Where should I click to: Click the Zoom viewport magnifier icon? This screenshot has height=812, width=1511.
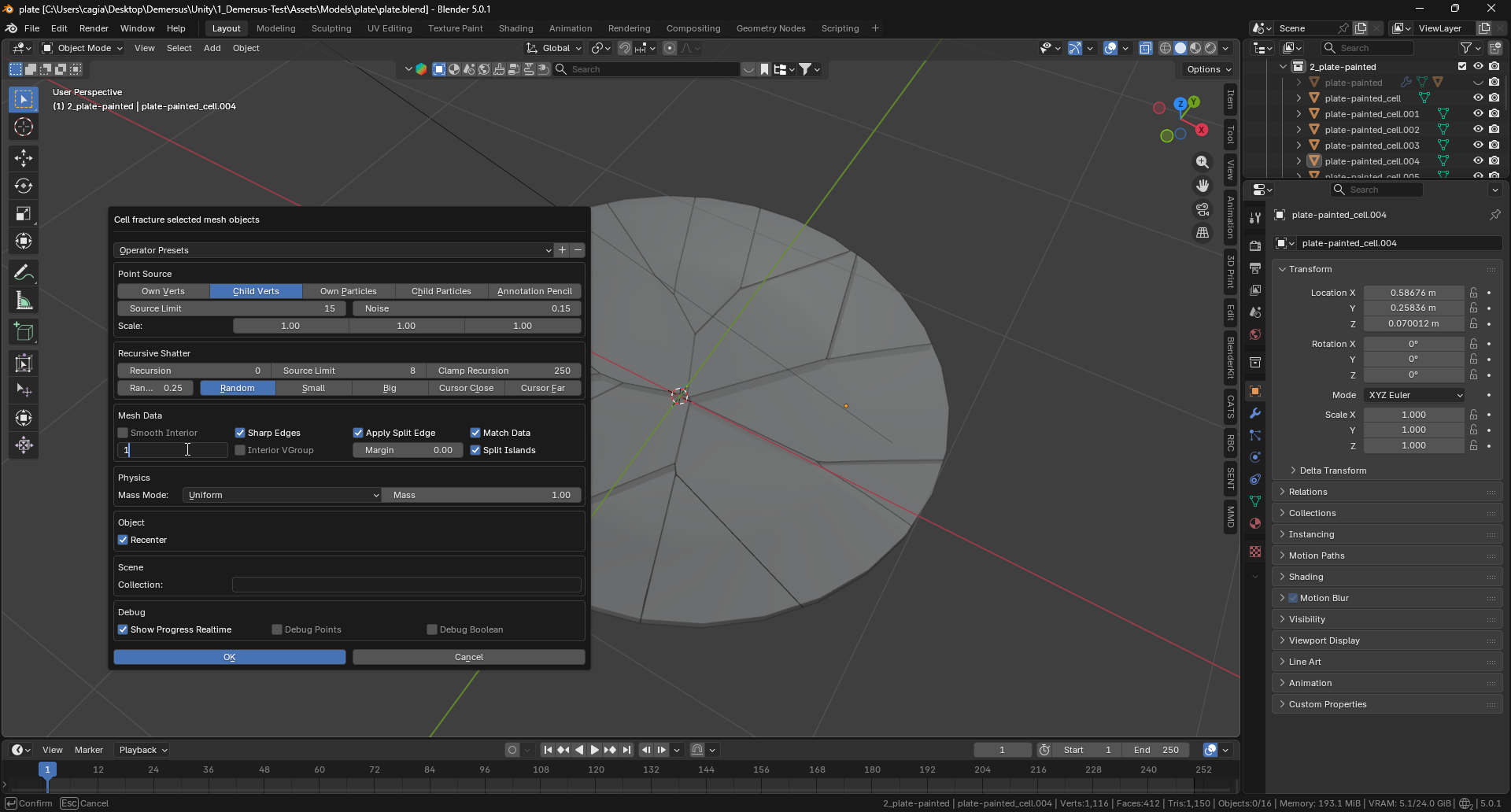(1203, 162)
